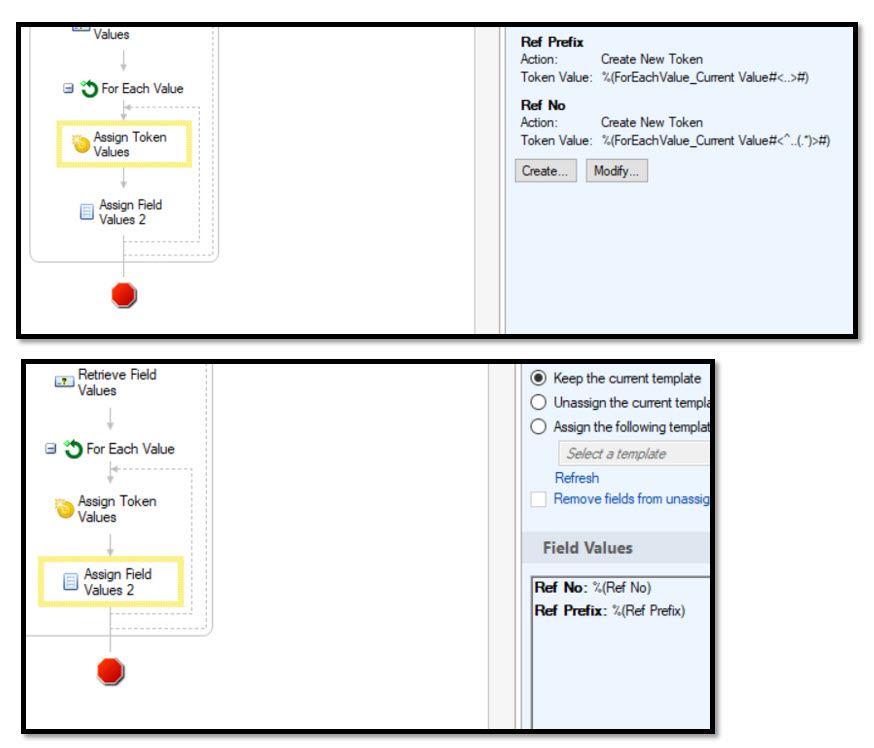Select Retrieve Field Values label in bottom workflow

[x=117, y=382]
